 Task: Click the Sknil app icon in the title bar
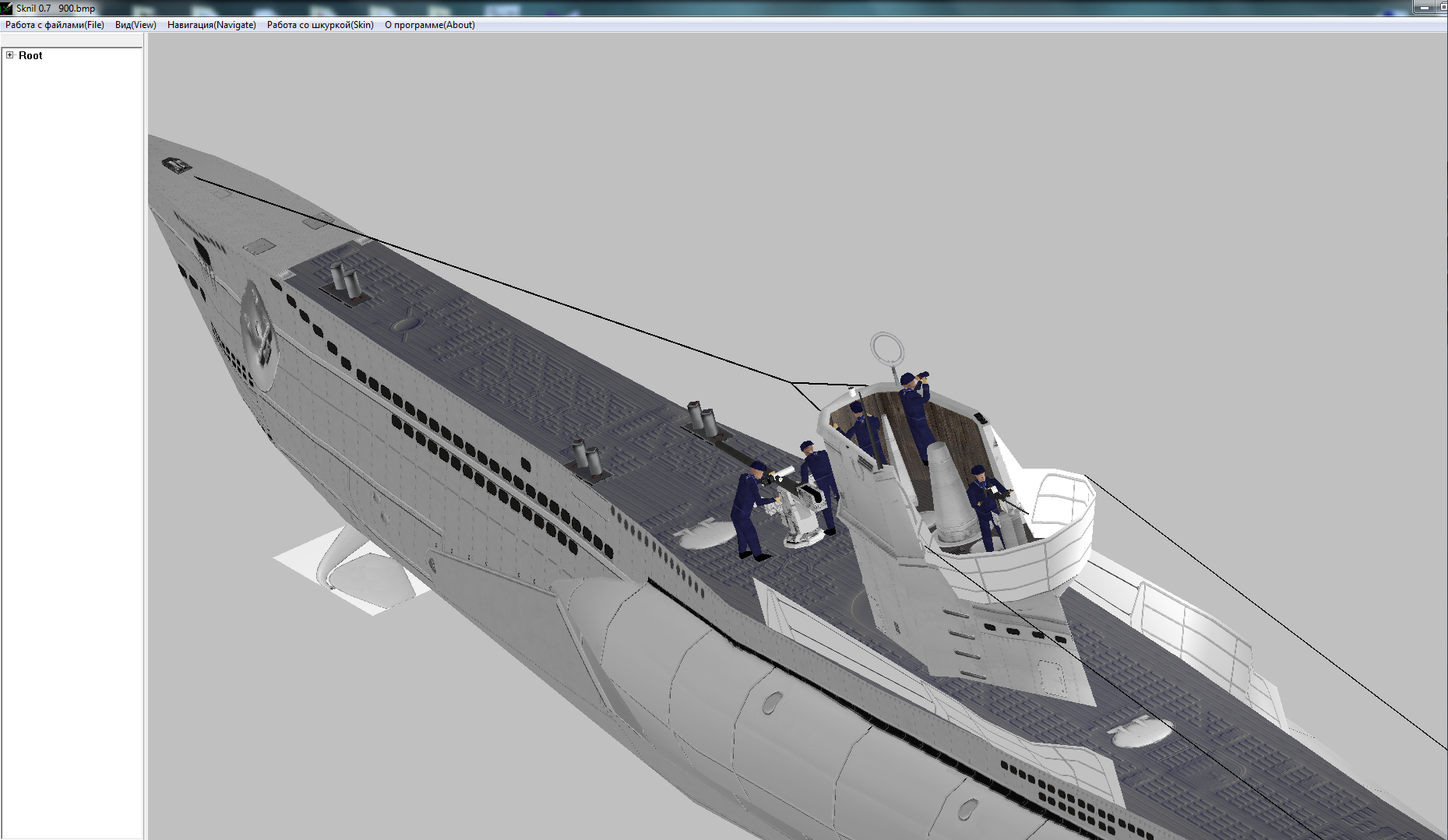click(7, 8)
